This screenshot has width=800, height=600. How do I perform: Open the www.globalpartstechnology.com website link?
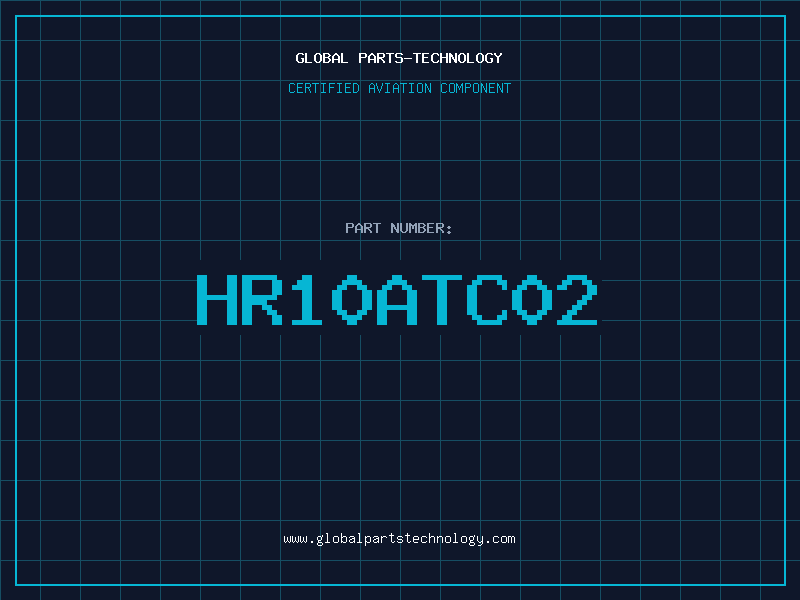[399, 538]
